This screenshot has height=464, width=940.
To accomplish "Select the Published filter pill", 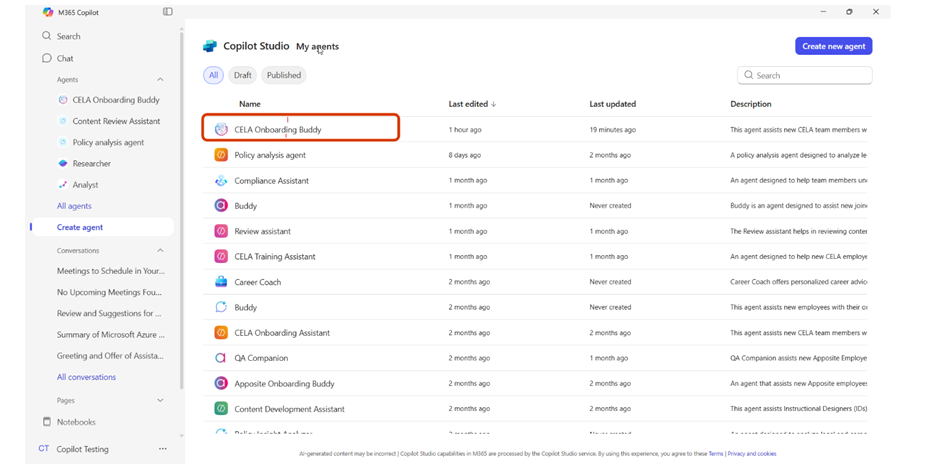I will pyautogui.click(x=284, y=75).
